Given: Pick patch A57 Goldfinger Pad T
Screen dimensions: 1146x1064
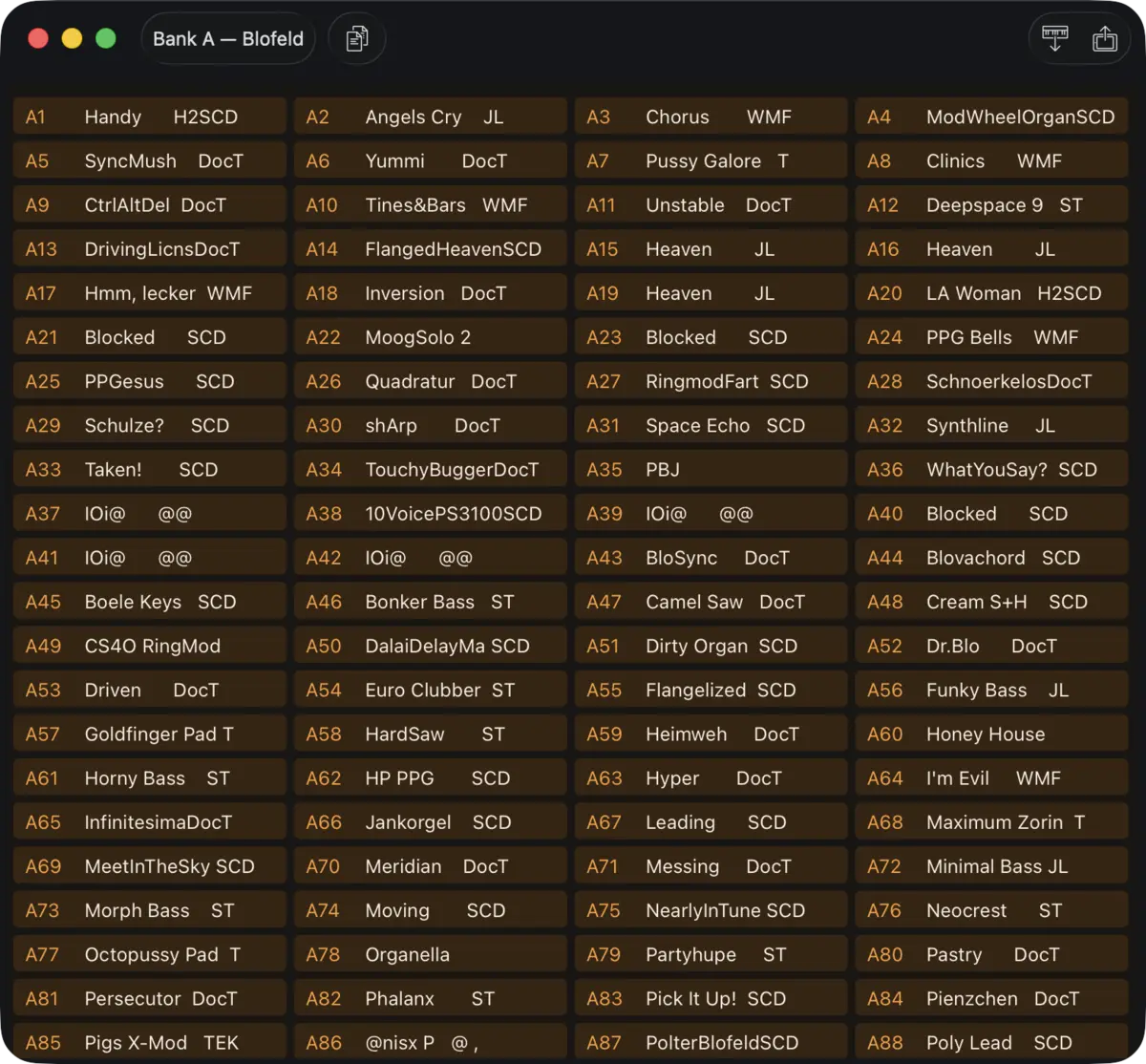Looking at the screenshot, I should (150, 734).
